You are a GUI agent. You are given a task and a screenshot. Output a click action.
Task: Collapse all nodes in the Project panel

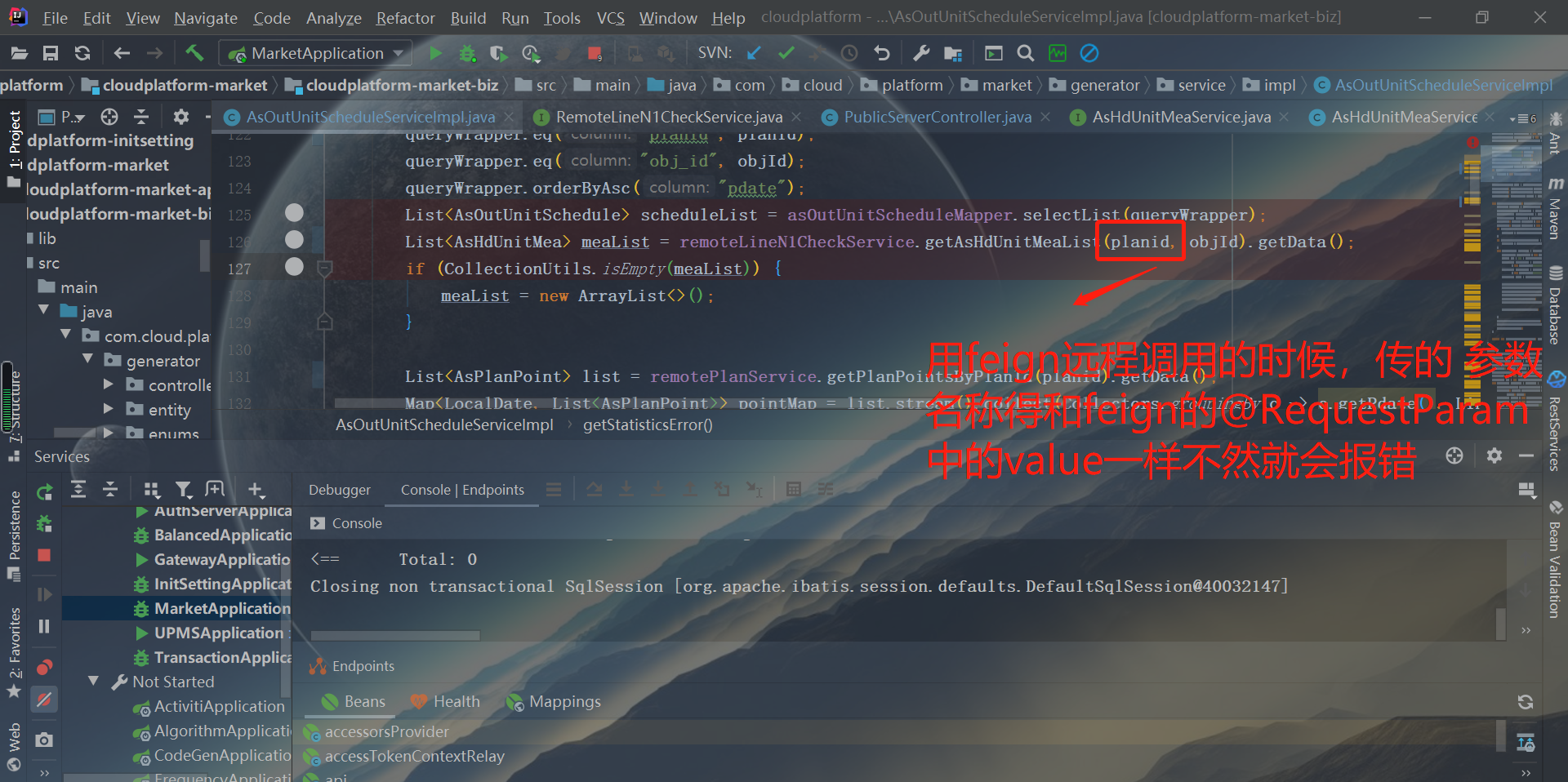click(x=141, y=117)
